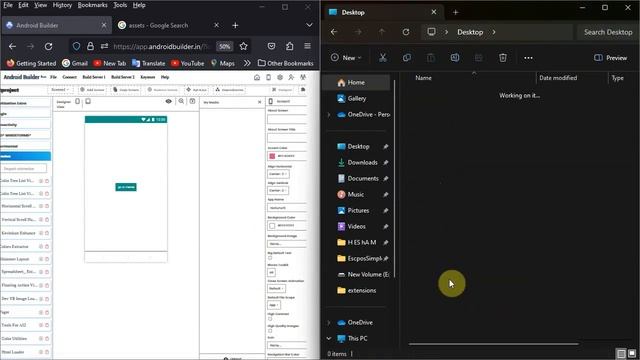Toggle High Quality Images checkbox

[x=270, y=331]
